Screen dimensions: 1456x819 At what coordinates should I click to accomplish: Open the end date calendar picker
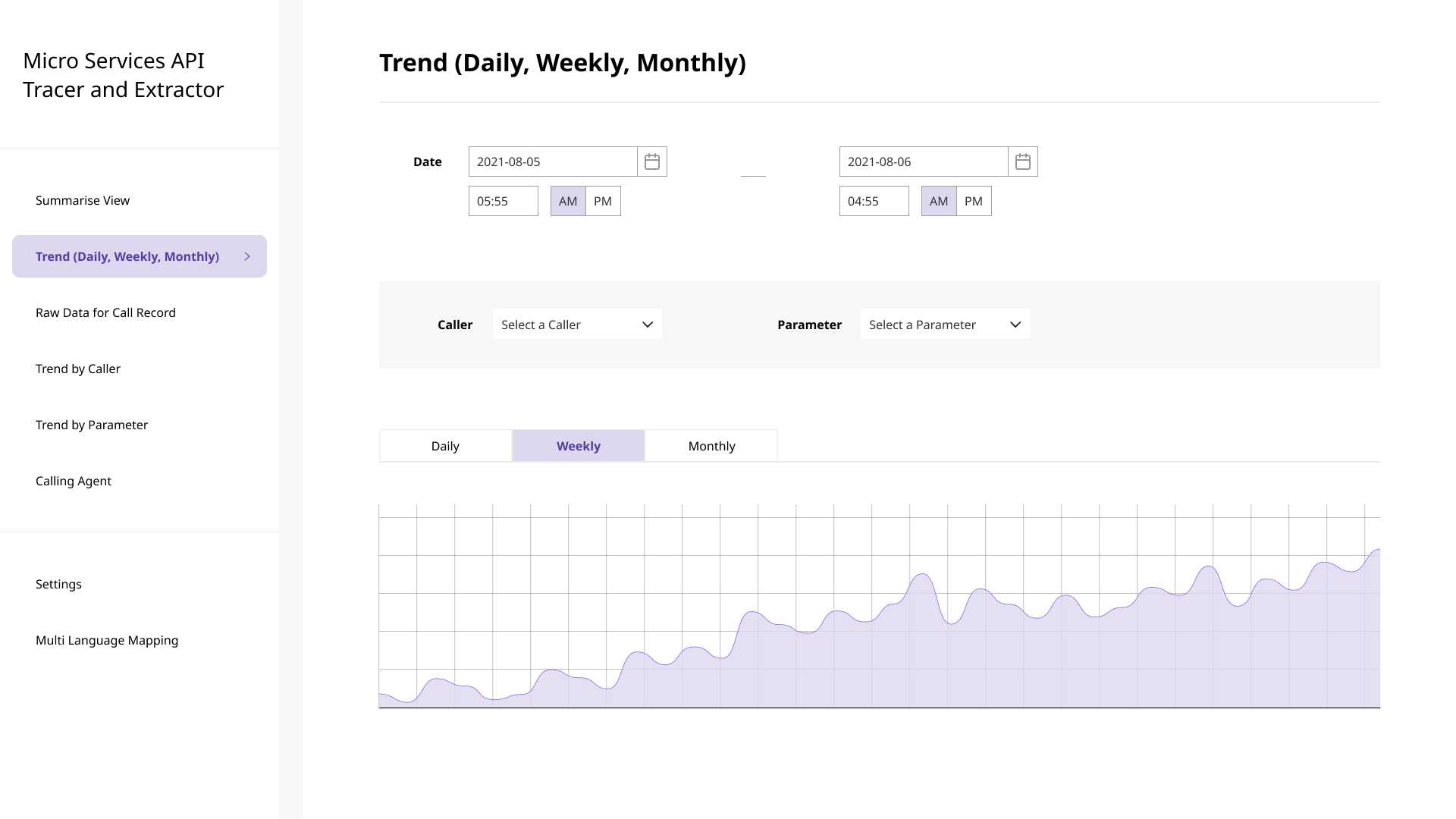1022,162
